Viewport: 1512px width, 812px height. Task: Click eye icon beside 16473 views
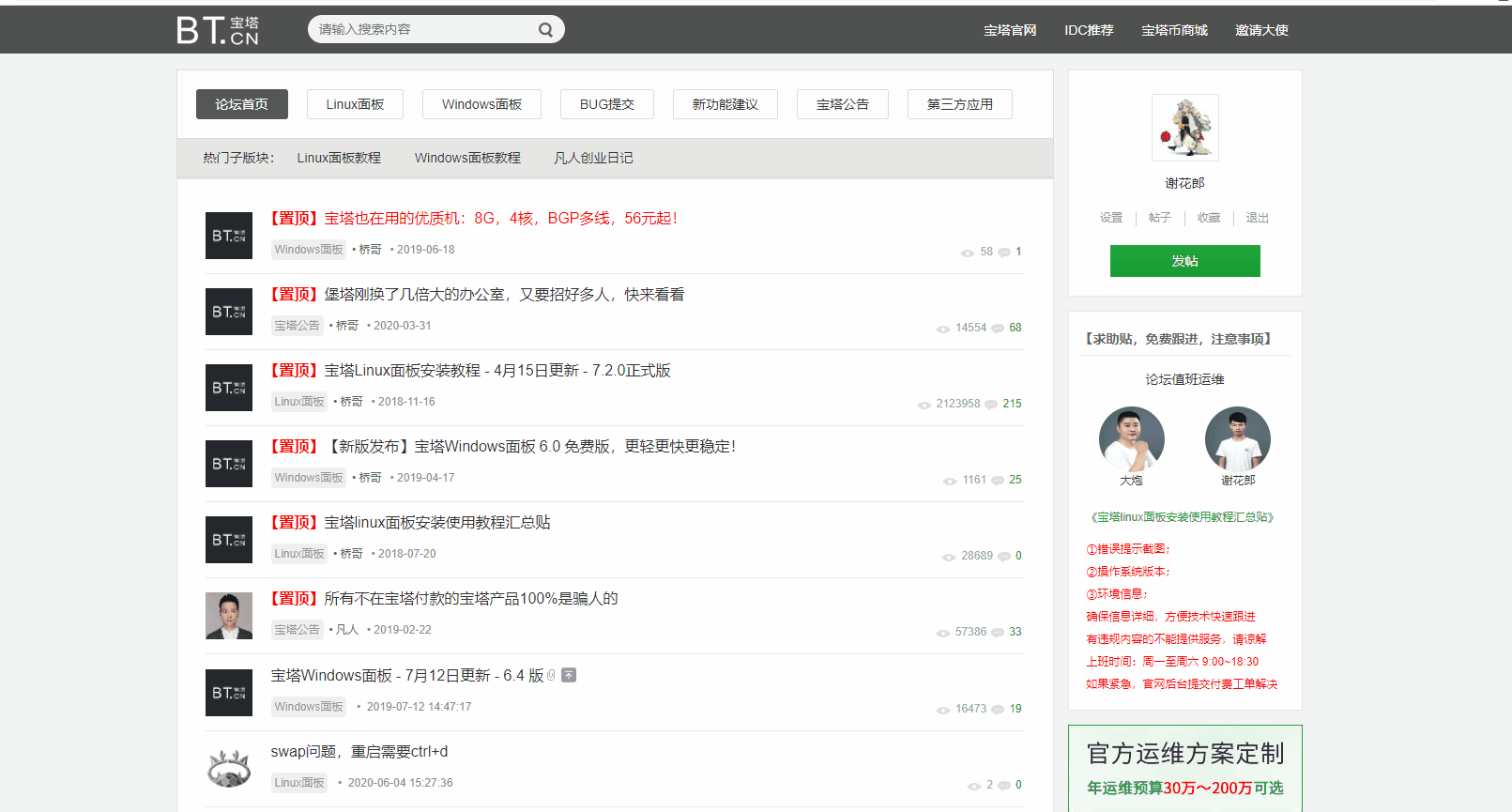pyautogui.click(x=943, y=710)
